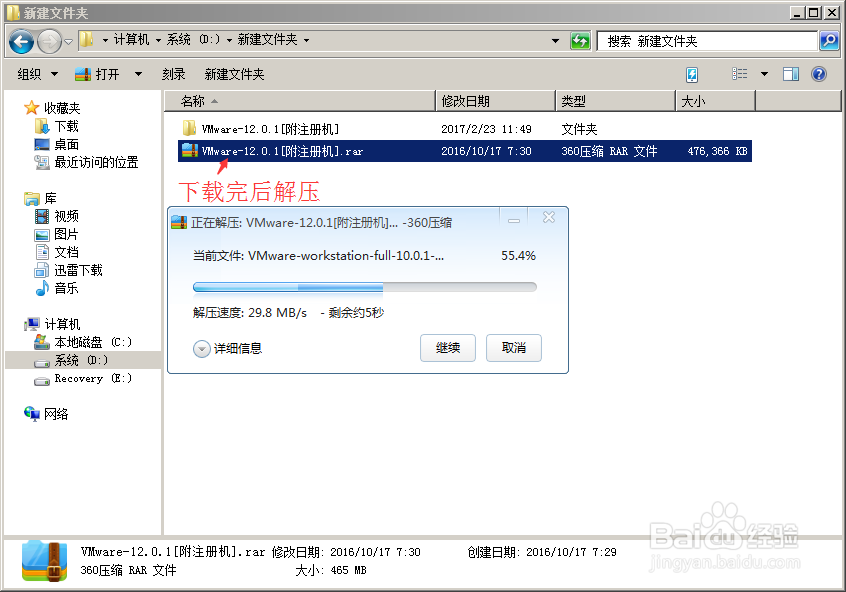
Task: Click the folder icon of VMware-12.0.1[附注册机]
Action: pos(188,130)
